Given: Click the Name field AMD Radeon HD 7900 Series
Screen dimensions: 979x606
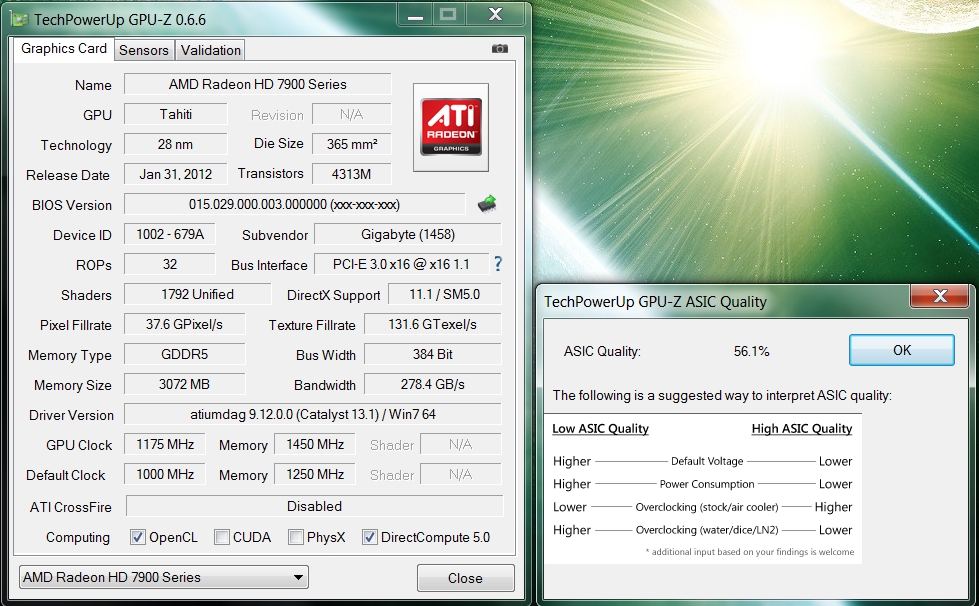Looking at the screenshot, I should [257, 84].
